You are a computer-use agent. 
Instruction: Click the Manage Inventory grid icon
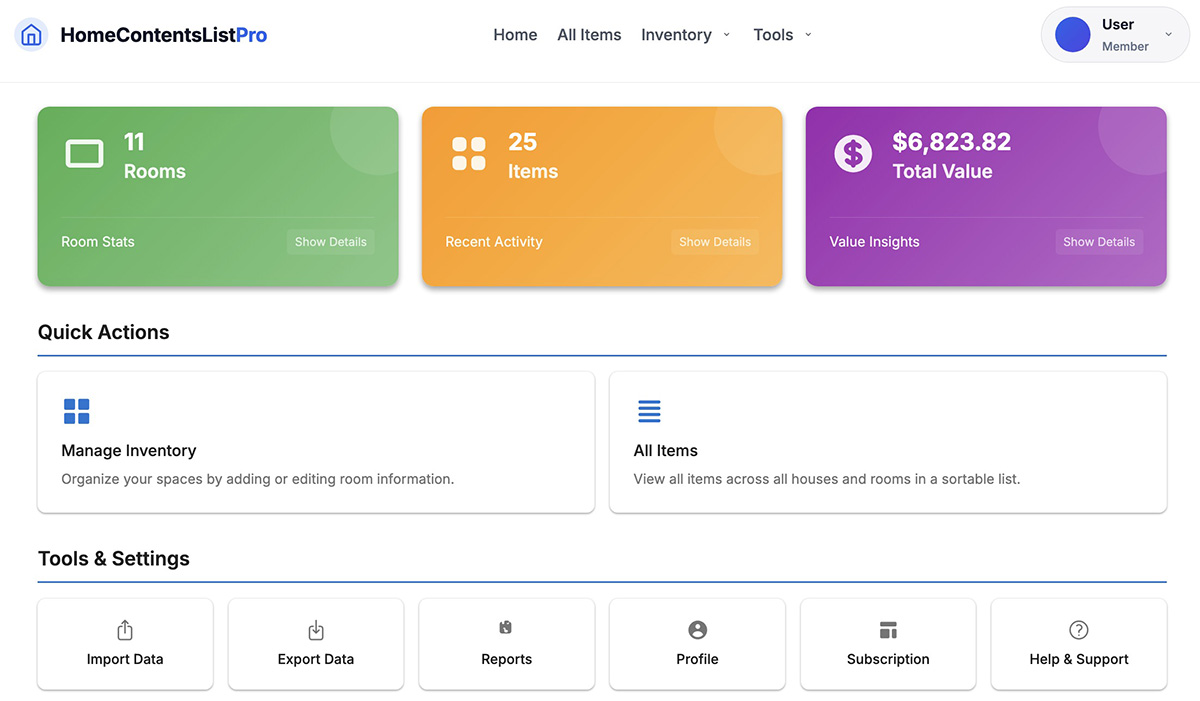tap(77, 410)
